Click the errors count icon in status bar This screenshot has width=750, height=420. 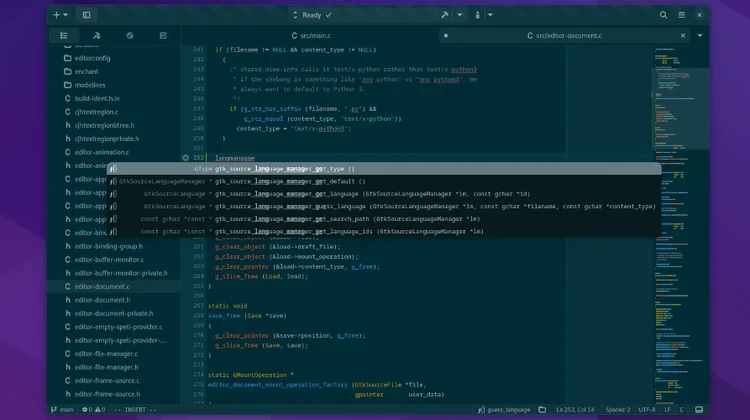(87, 409)
